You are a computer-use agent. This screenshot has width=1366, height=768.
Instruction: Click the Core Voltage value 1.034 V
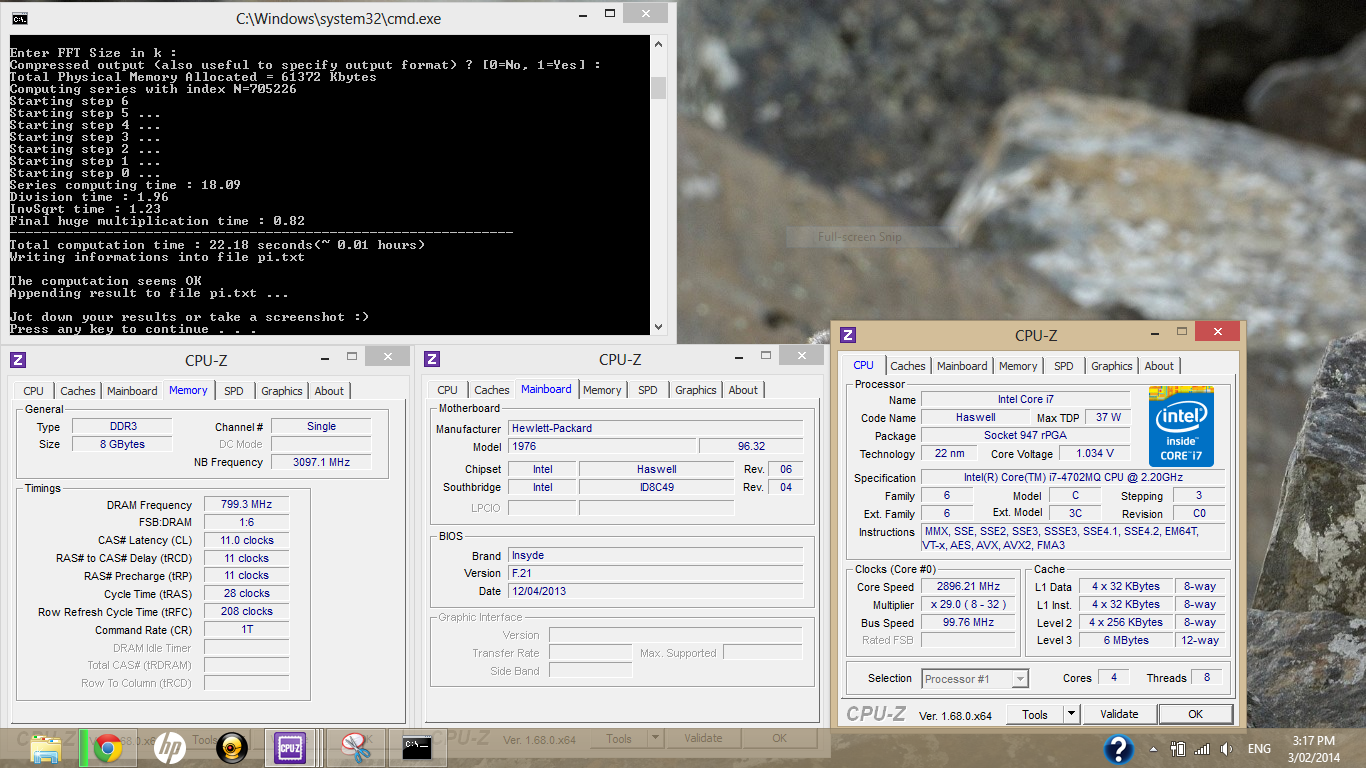(1095, 453)
